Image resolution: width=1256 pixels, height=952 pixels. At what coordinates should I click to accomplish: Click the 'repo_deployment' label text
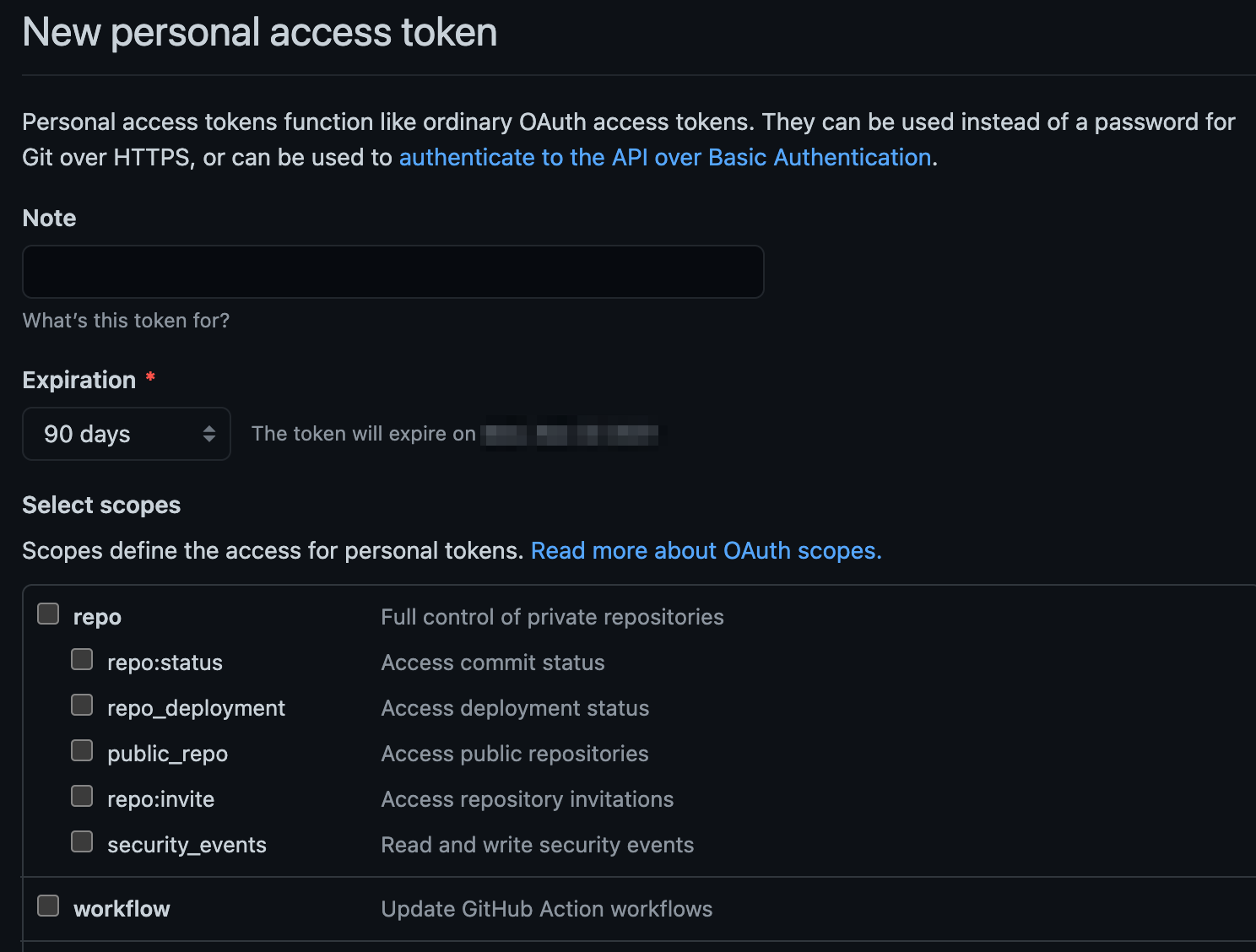[196, 708]
